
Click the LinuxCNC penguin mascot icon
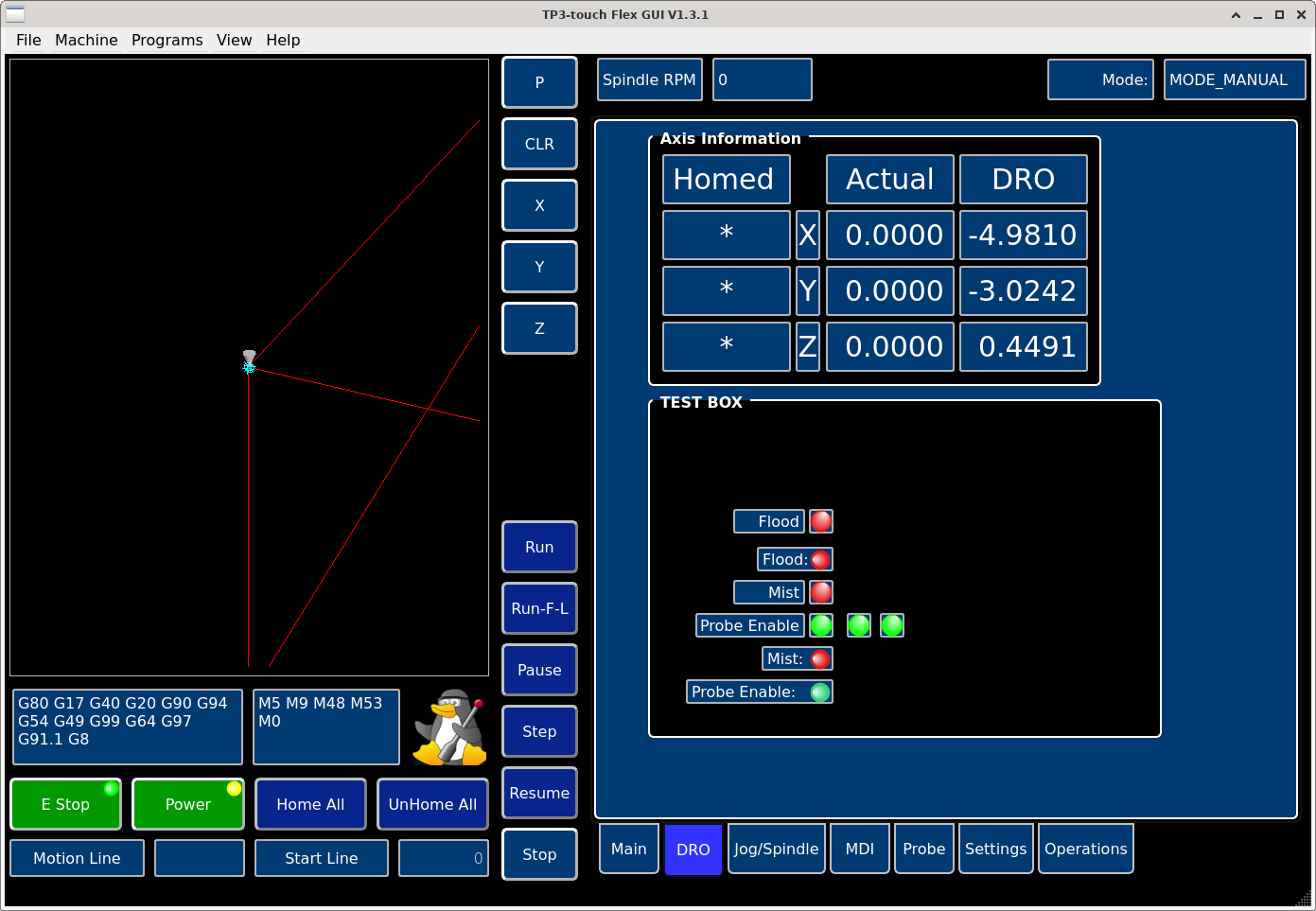(x=450, y=727)
